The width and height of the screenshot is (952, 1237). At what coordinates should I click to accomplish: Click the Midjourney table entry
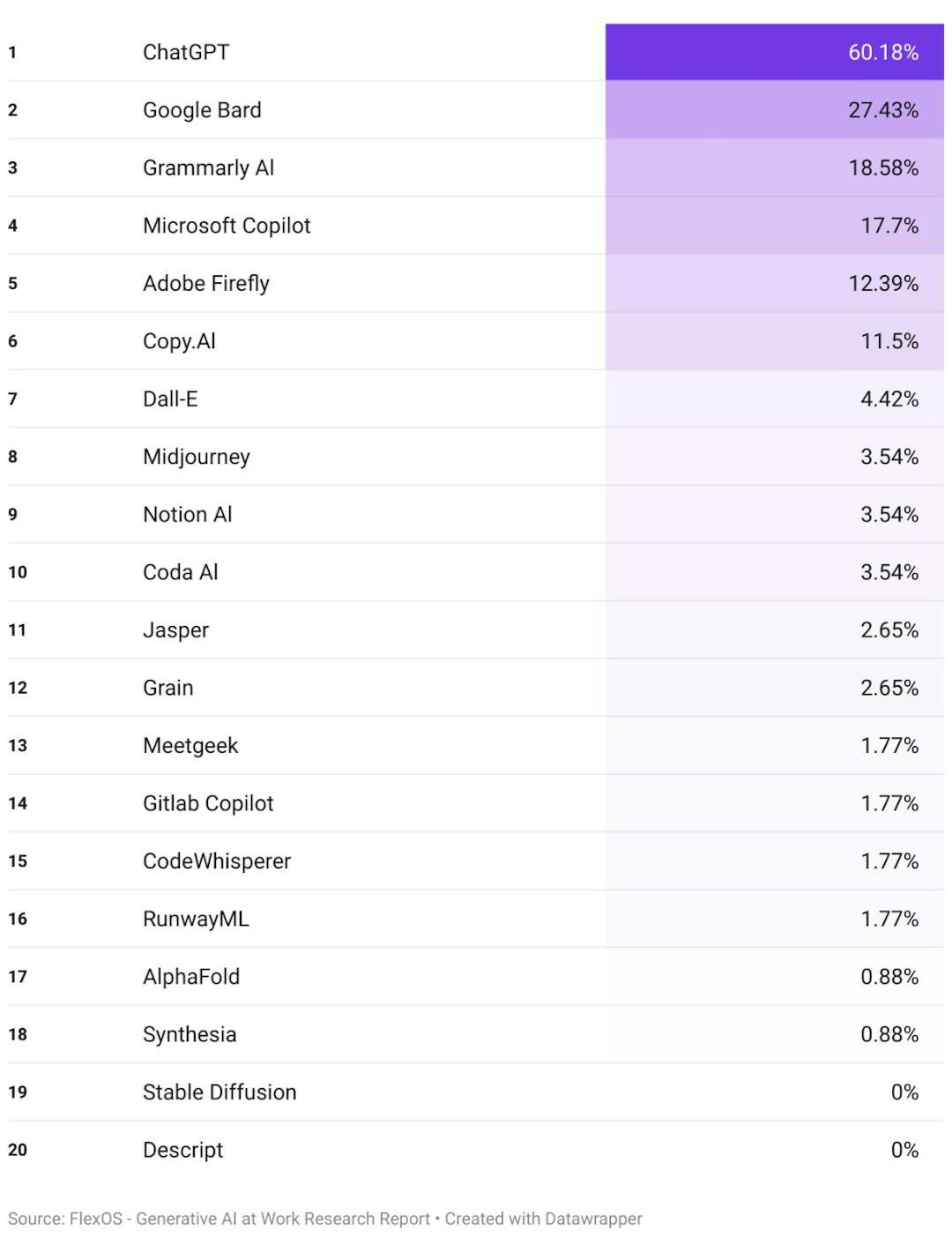coord(197,457)
